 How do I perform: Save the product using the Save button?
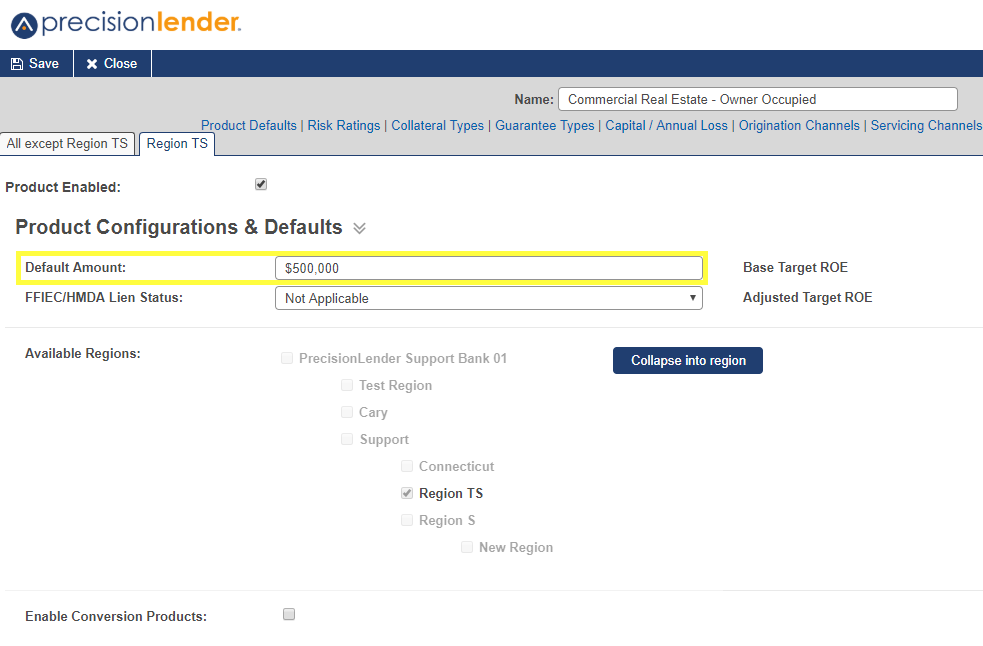pos(36,64)
